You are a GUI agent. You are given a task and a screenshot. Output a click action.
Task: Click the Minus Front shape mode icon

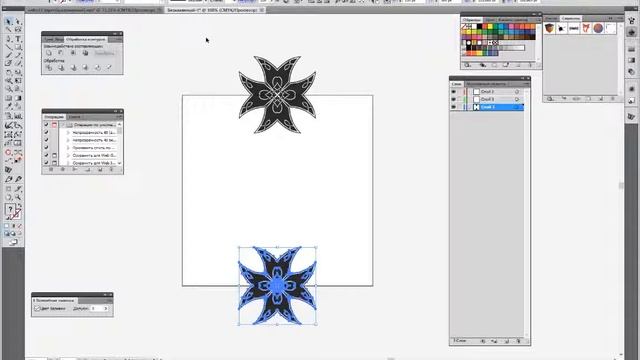(x=61, y=53)
